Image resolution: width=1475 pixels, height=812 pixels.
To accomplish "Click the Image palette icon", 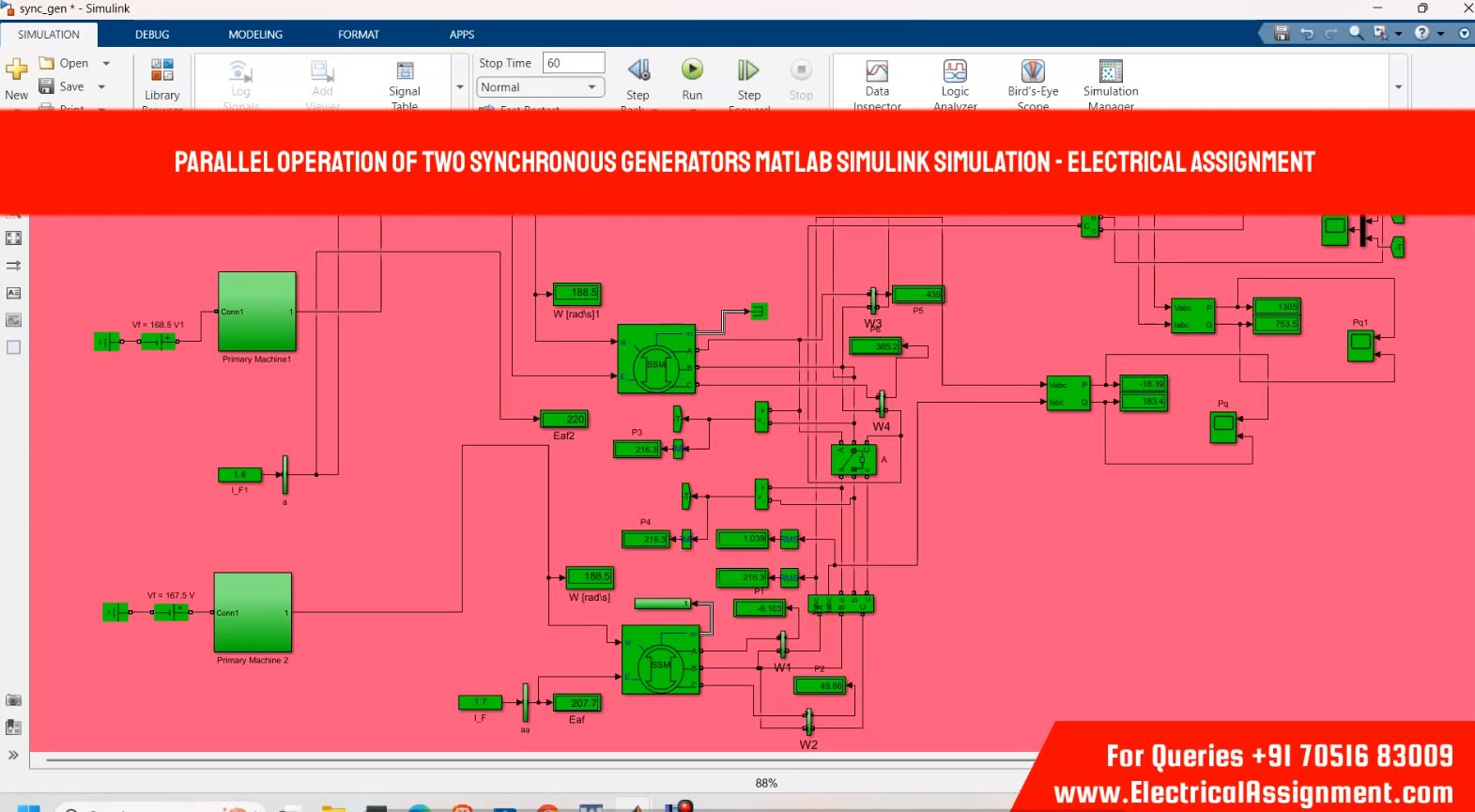I will pos(13,320).
